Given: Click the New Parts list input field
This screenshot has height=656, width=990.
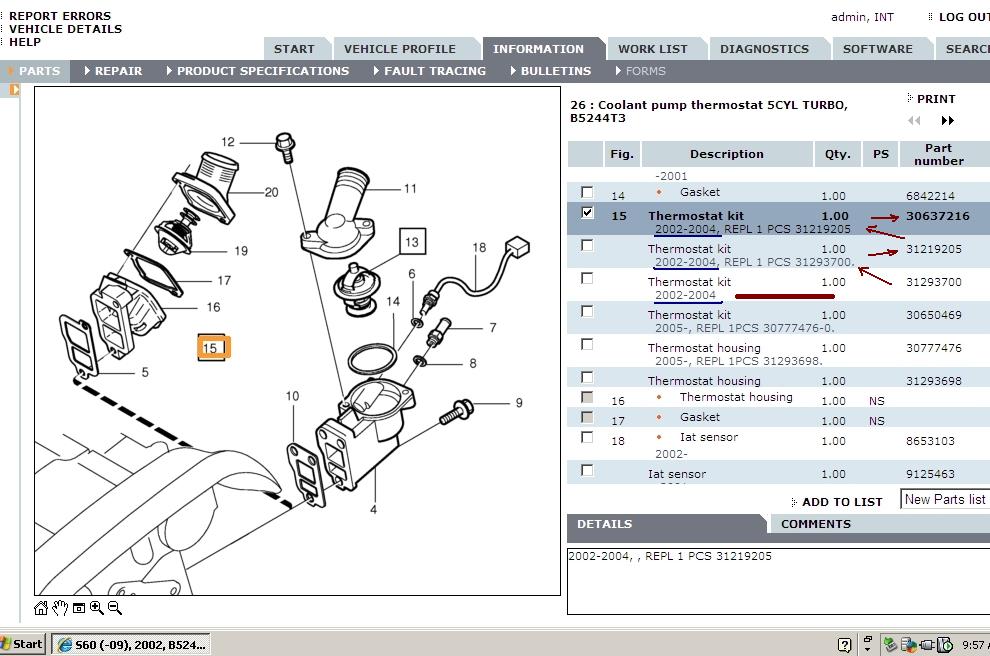Looking at the screenshot, I should click(944, 500).
